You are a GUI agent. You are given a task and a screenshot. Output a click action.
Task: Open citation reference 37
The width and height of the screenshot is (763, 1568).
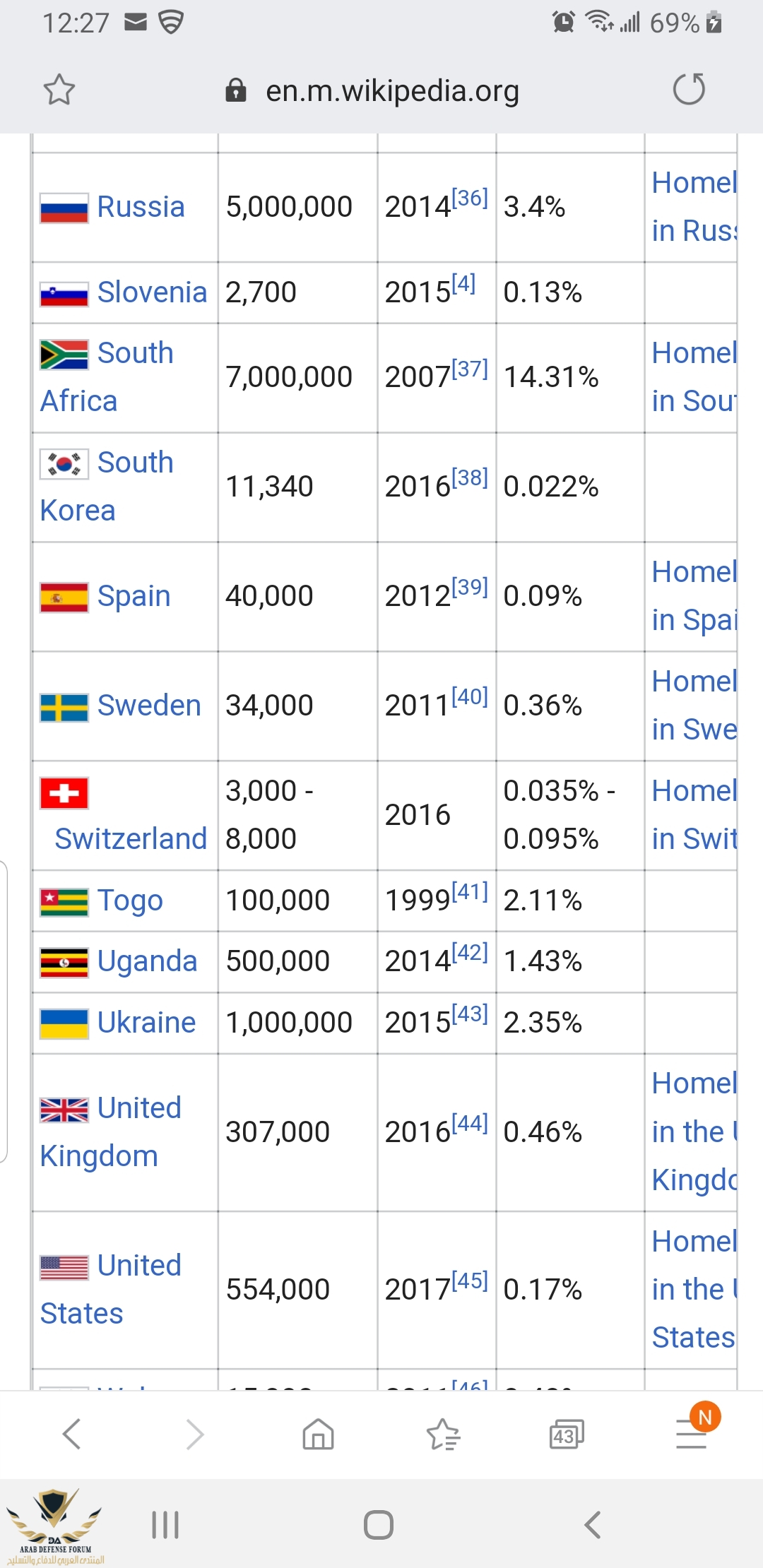click(470, 368)
